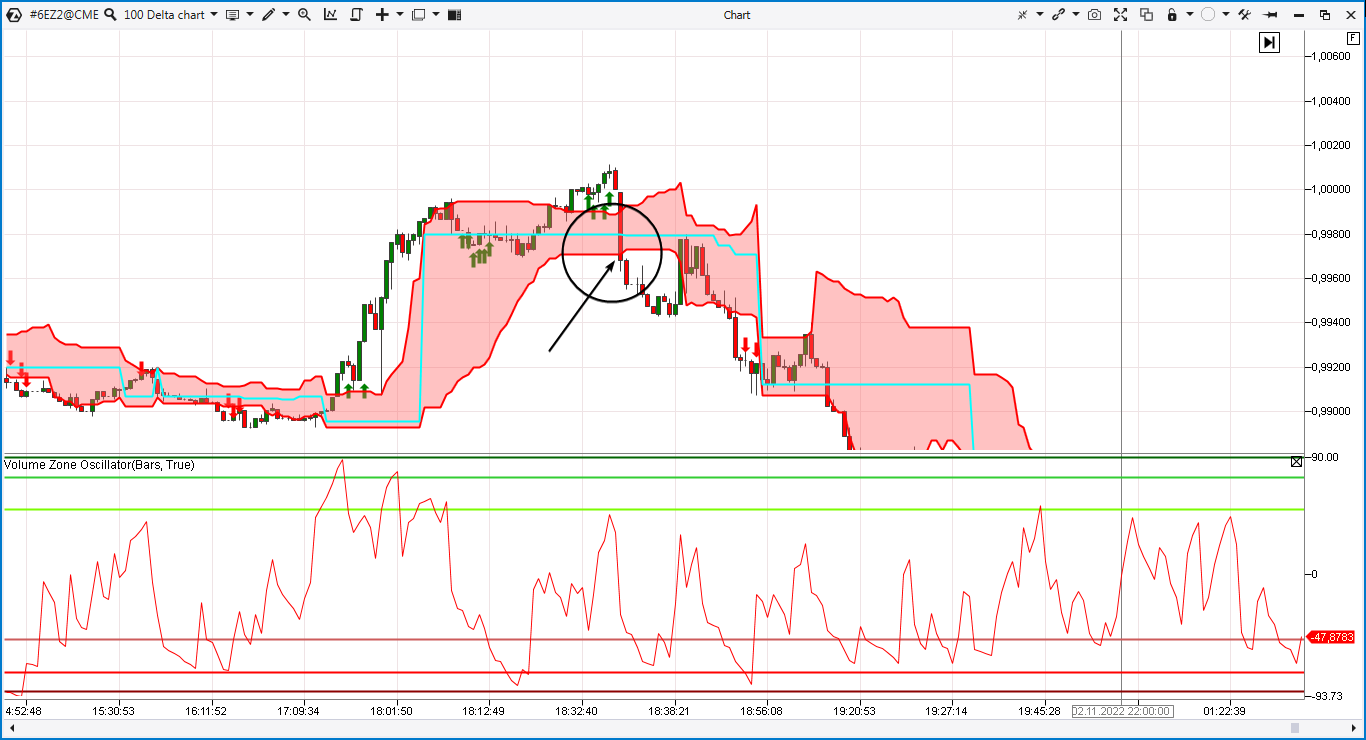Expand the 100 Delta chart type dropdown
Image resolution: width=1366 pixels, height=740 pixels.
click(214, 15)
